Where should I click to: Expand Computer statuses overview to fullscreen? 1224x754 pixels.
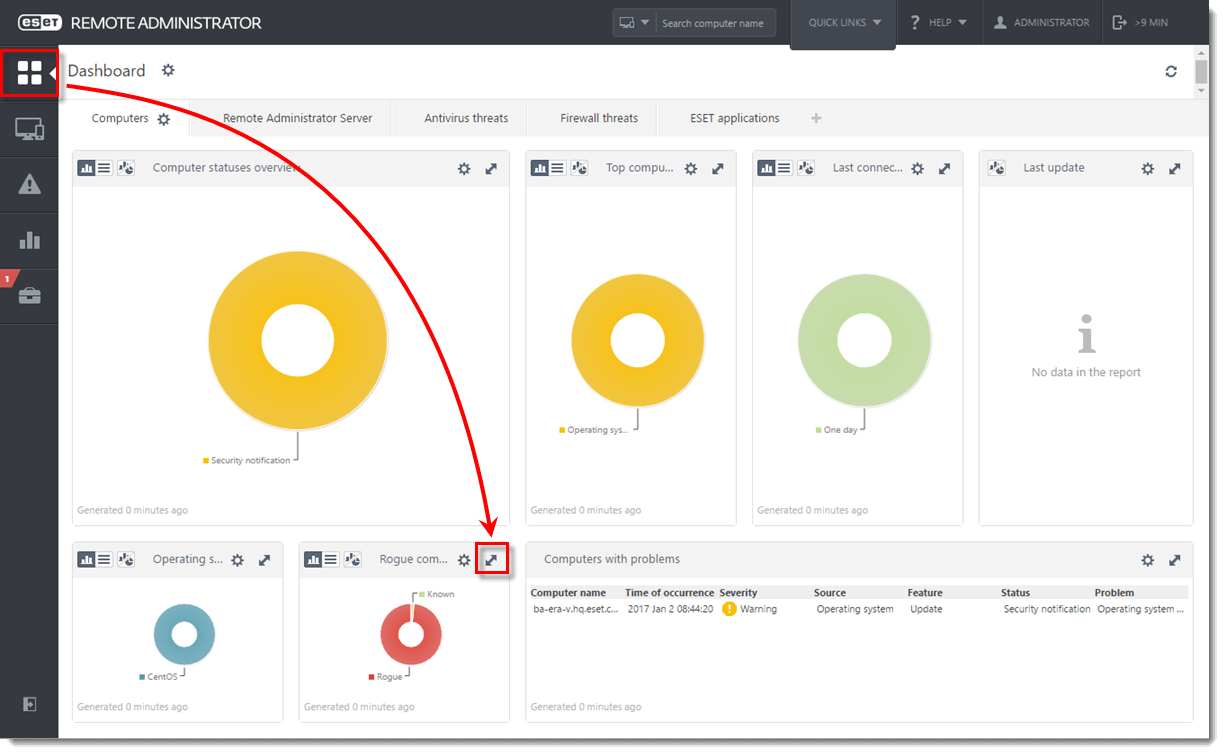491,169
